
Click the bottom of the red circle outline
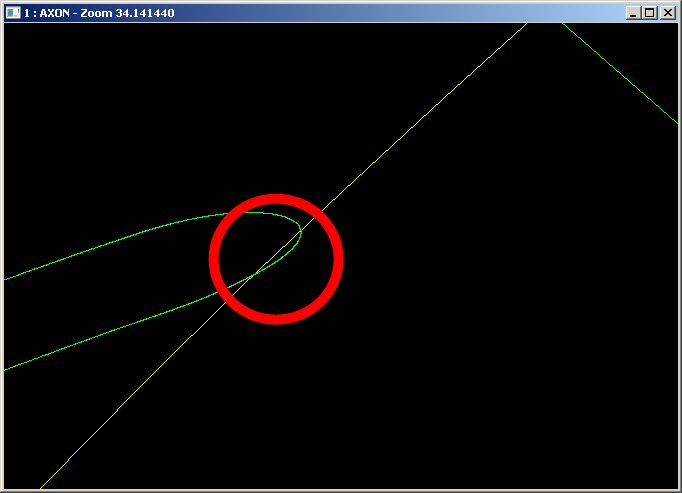(x=276, y=319)
